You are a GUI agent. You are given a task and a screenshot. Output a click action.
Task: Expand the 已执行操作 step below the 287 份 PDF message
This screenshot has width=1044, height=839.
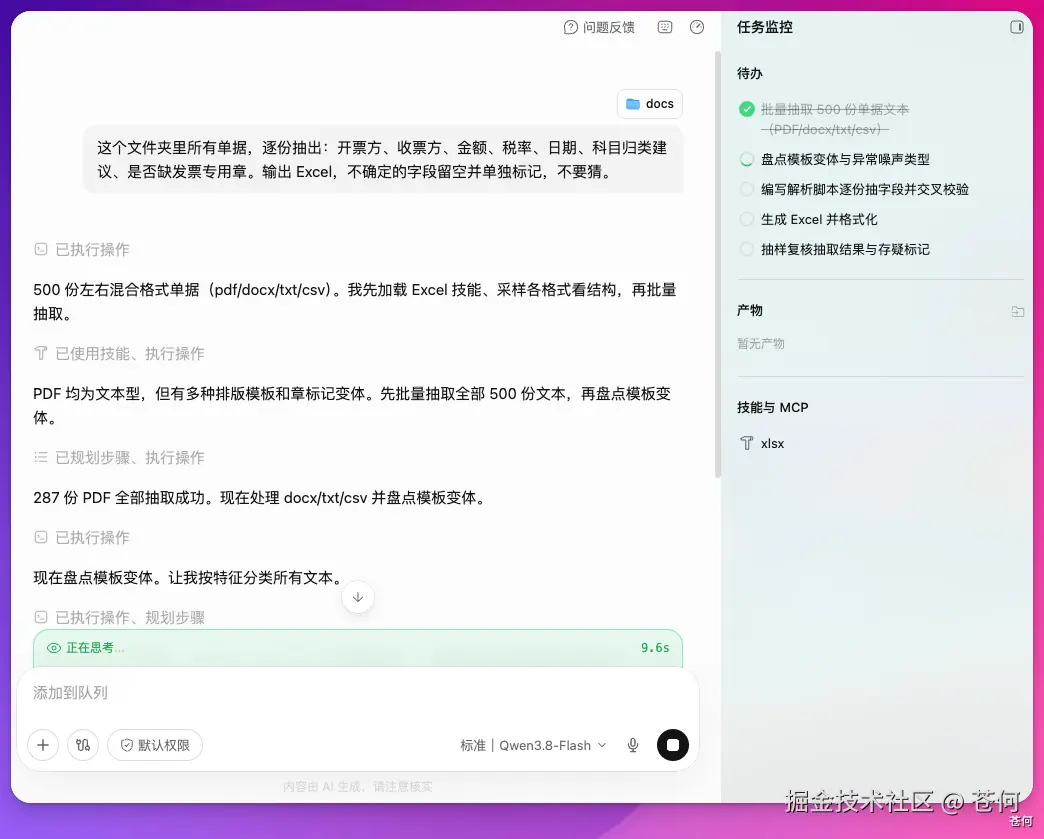coord(82,537)
